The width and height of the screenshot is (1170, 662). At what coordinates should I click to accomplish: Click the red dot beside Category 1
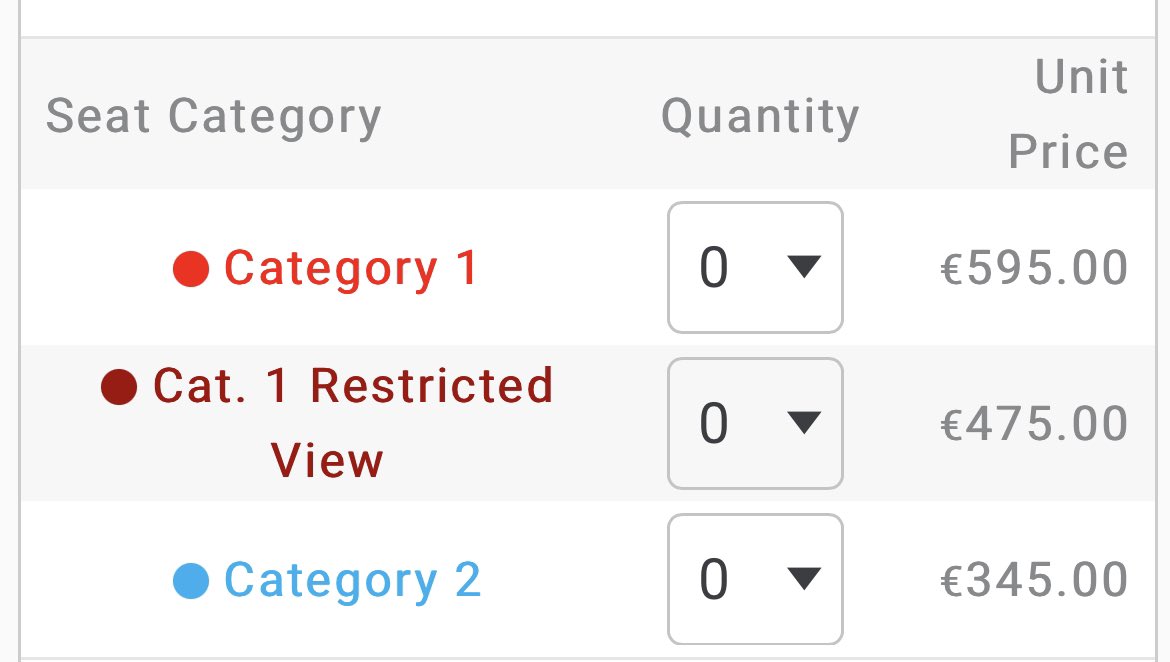[x=190, y=269]
